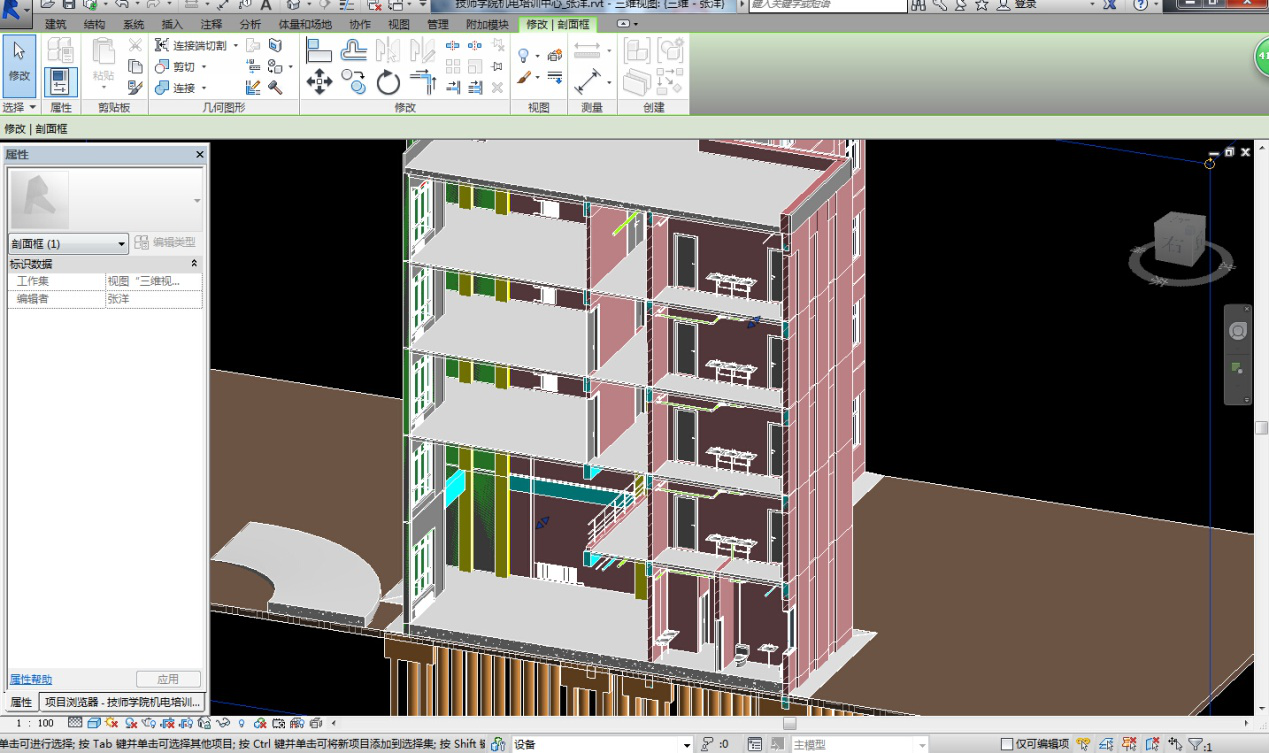Open the 剖面框 type selector dropdown

coord(122,243)
